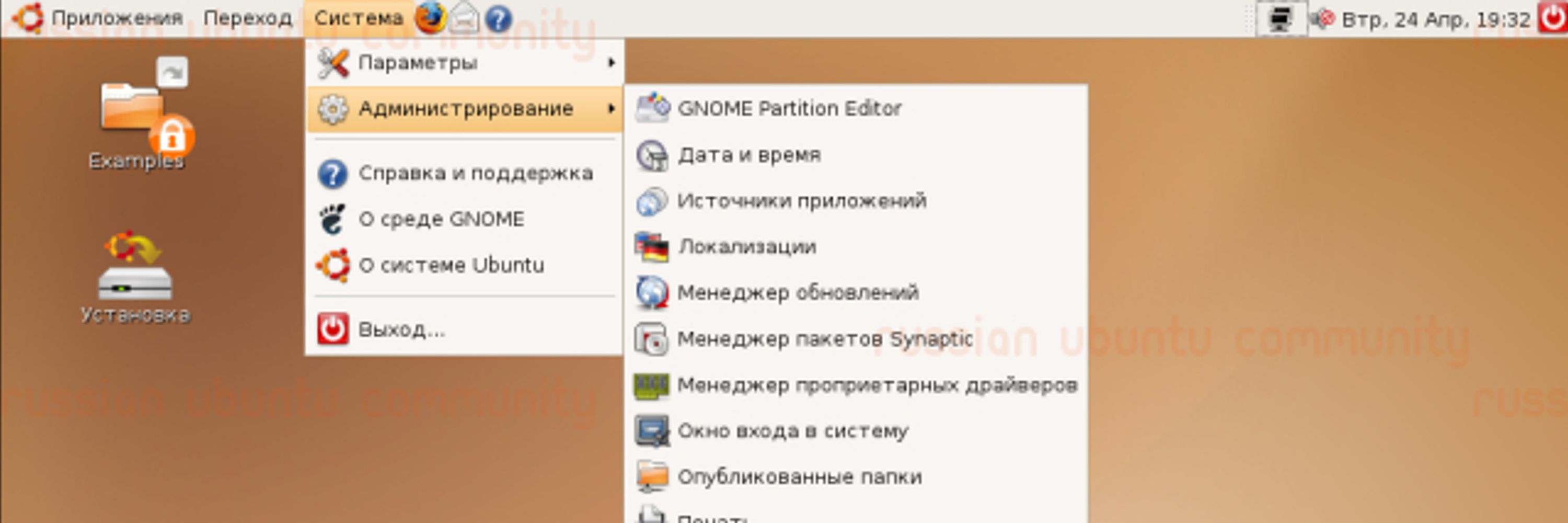Open Локализации settings
This screenshot has height=523, width=1568.
coord(856,246)
